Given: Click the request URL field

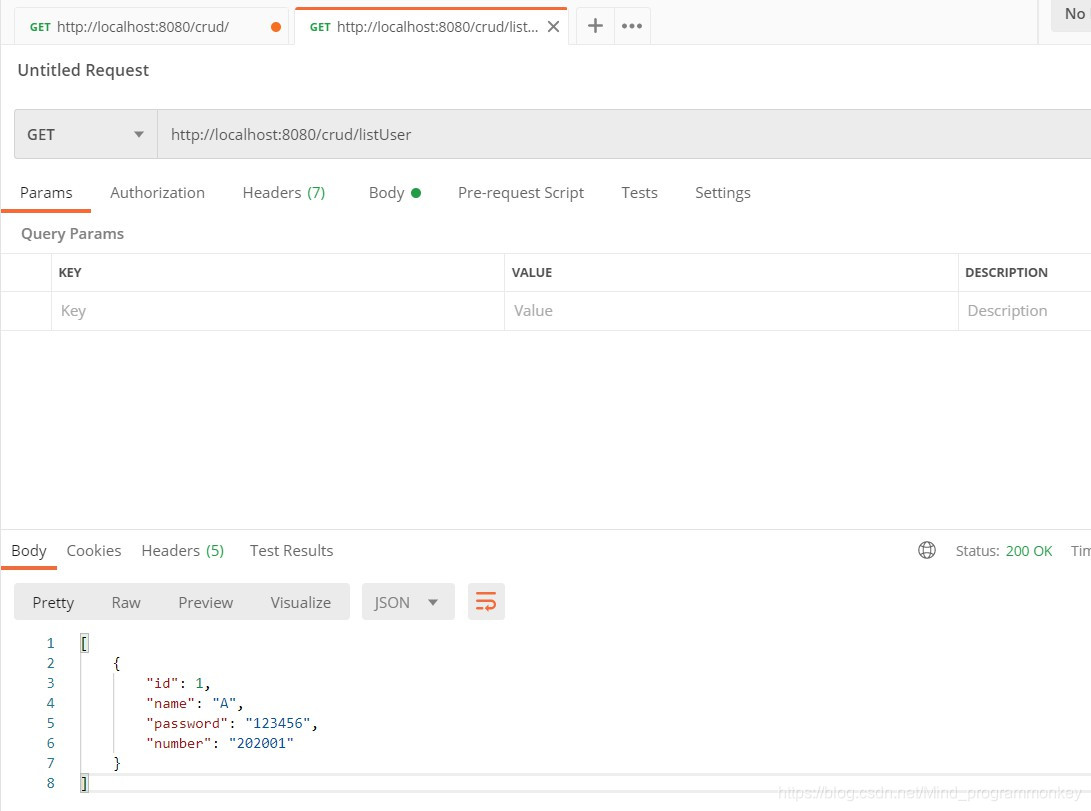Looking at the screenshot, I should [623, 134].
